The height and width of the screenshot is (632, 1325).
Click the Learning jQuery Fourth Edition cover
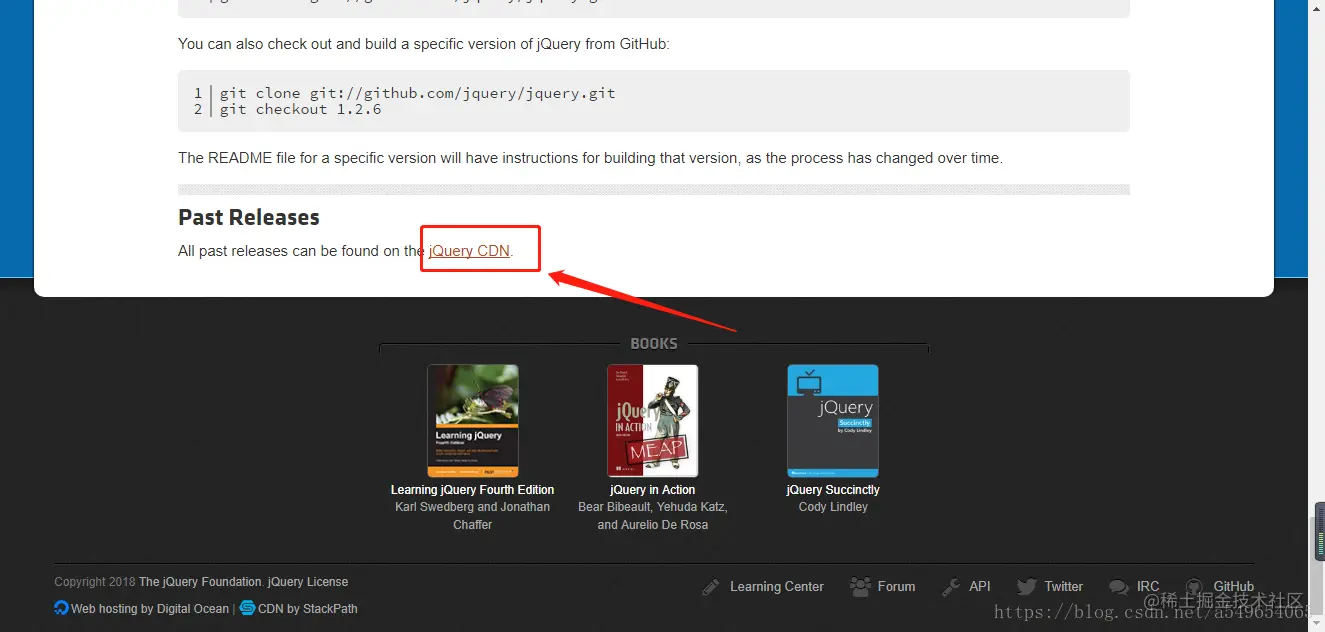(473, 421)
